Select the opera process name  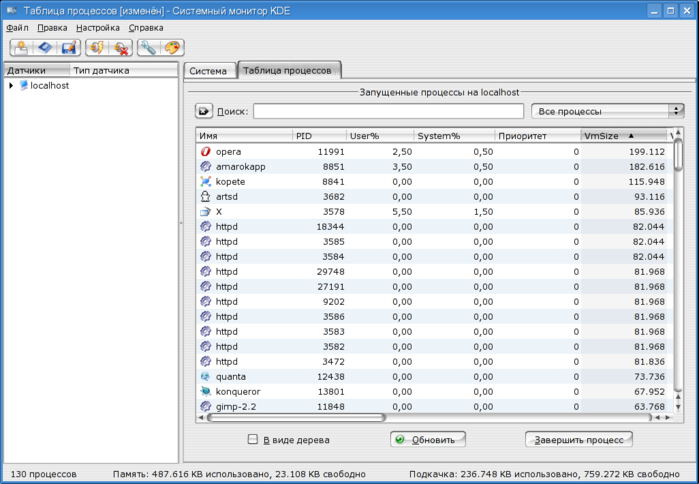pyautogui.click(x=228, y=152)
